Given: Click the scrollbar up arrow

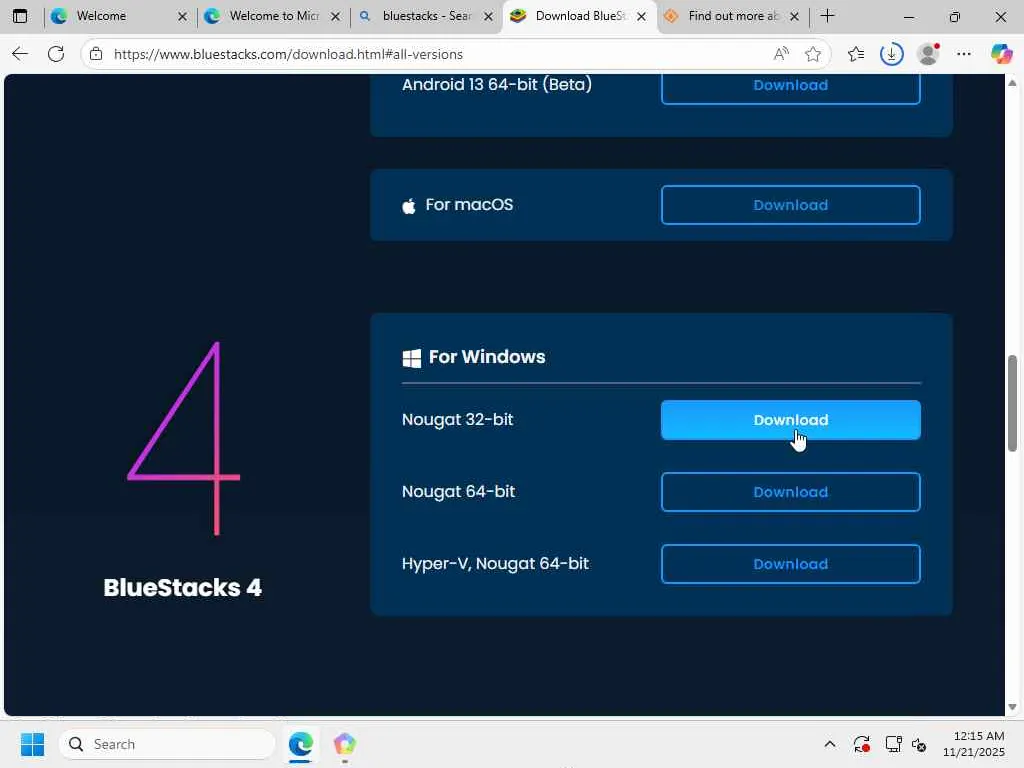Looking at the screenshot, I should (1012, 83).
